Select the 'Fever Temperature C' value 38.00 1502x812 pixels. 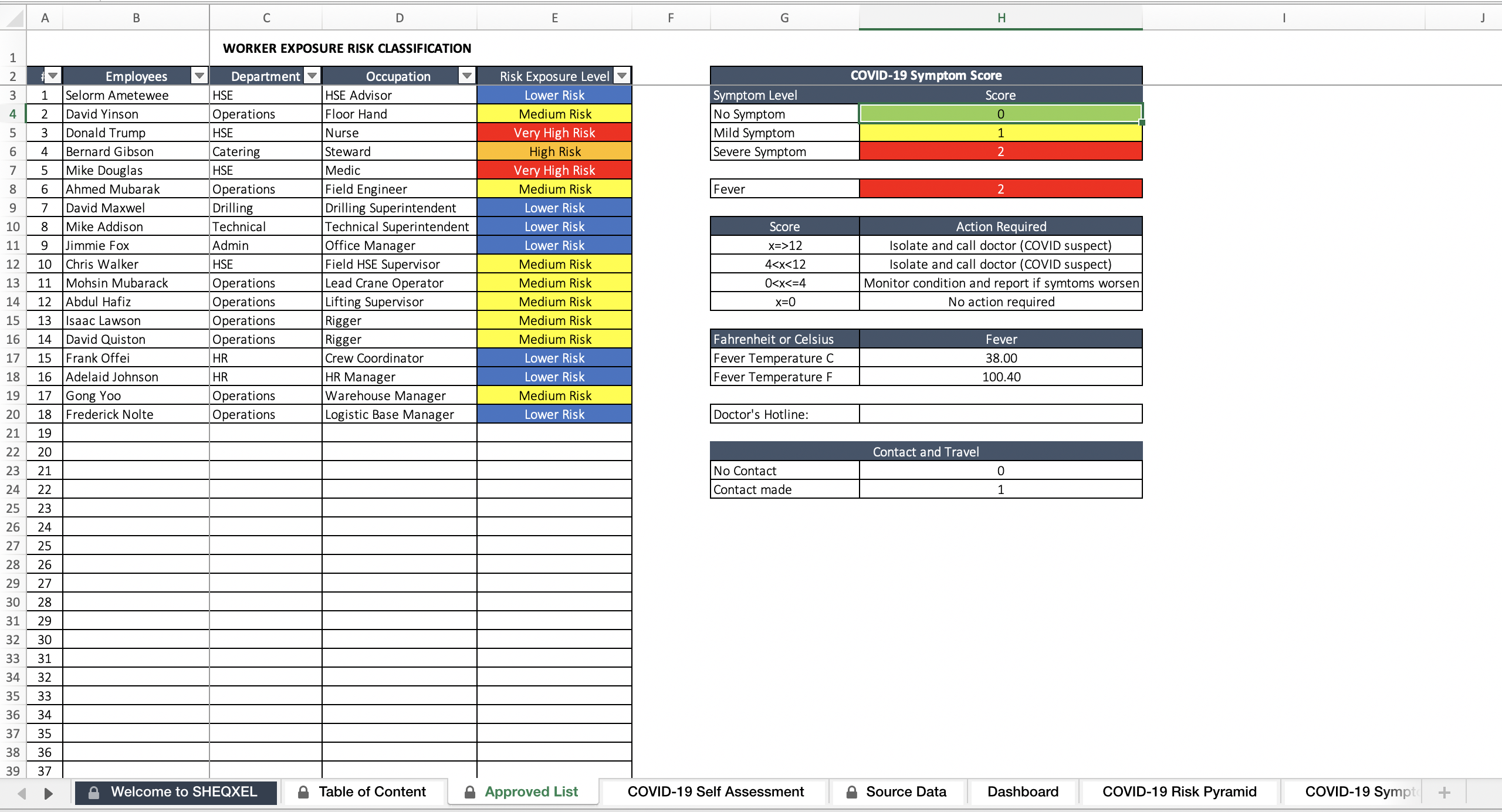coord(1001,358)
